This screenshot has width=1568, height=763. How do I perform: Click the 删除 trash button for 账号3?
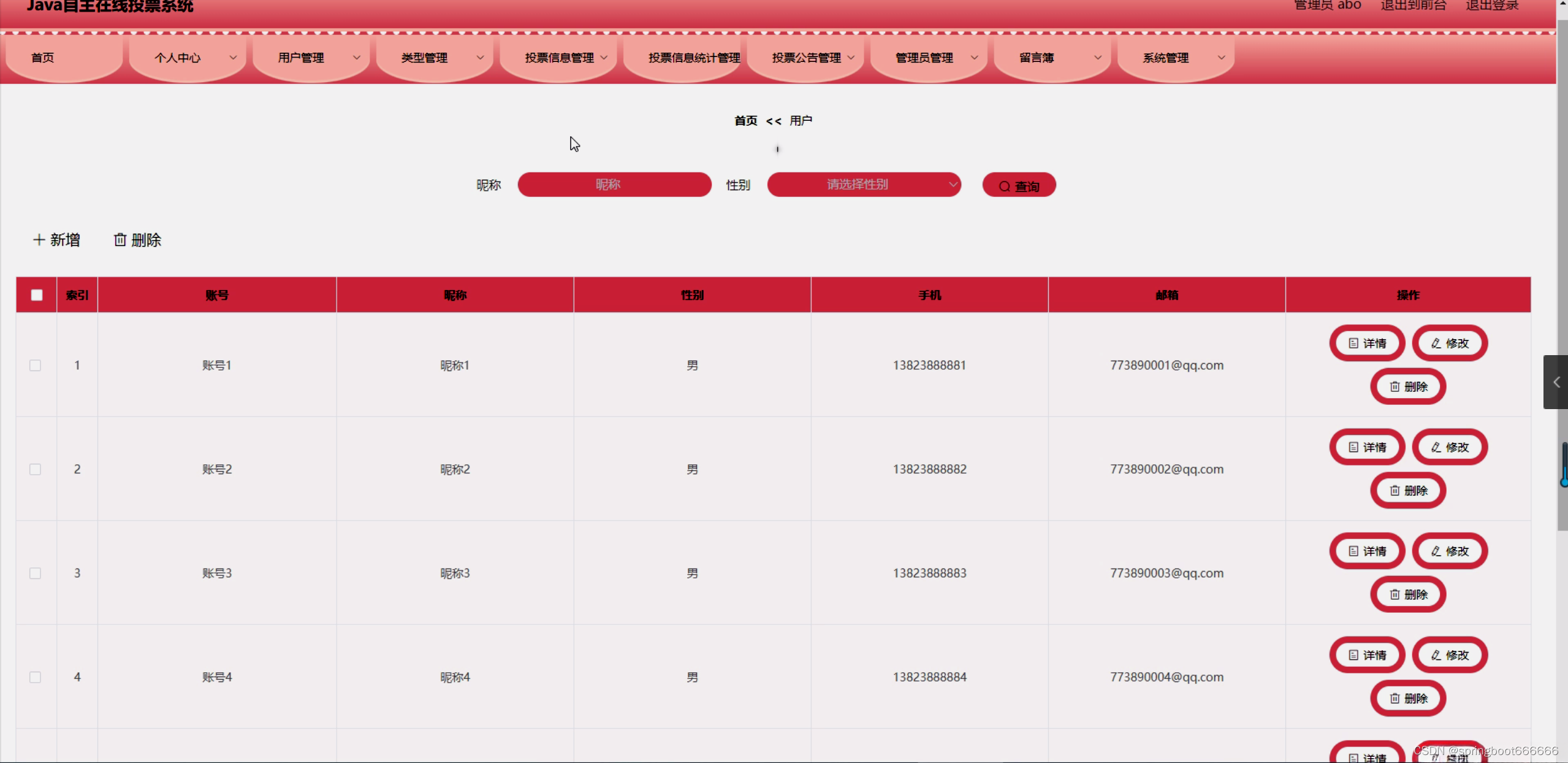pyautogui.click(x=1407, y=594)
